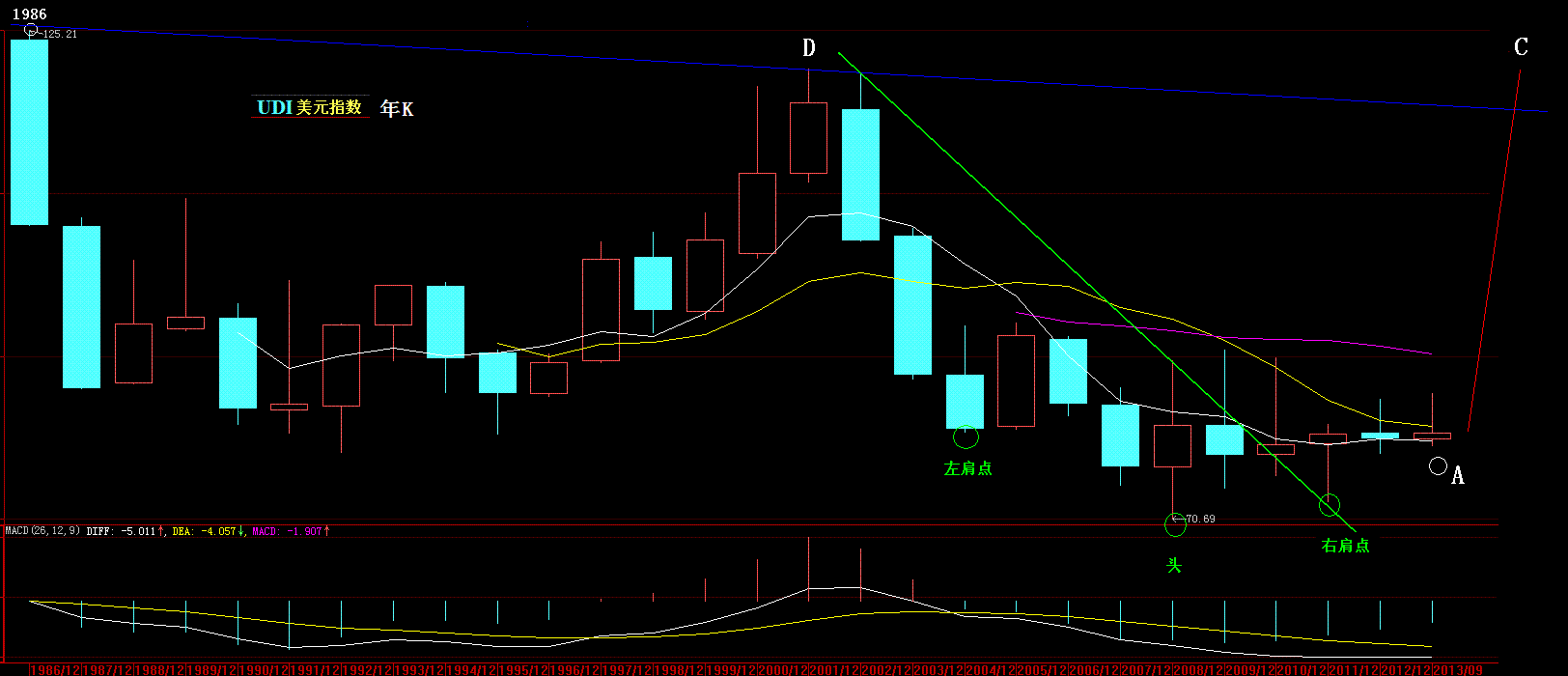This screenshot has height=676, width=1568.
Task: Click the red projection line below letter C
Action: (x=1495, y=250)
